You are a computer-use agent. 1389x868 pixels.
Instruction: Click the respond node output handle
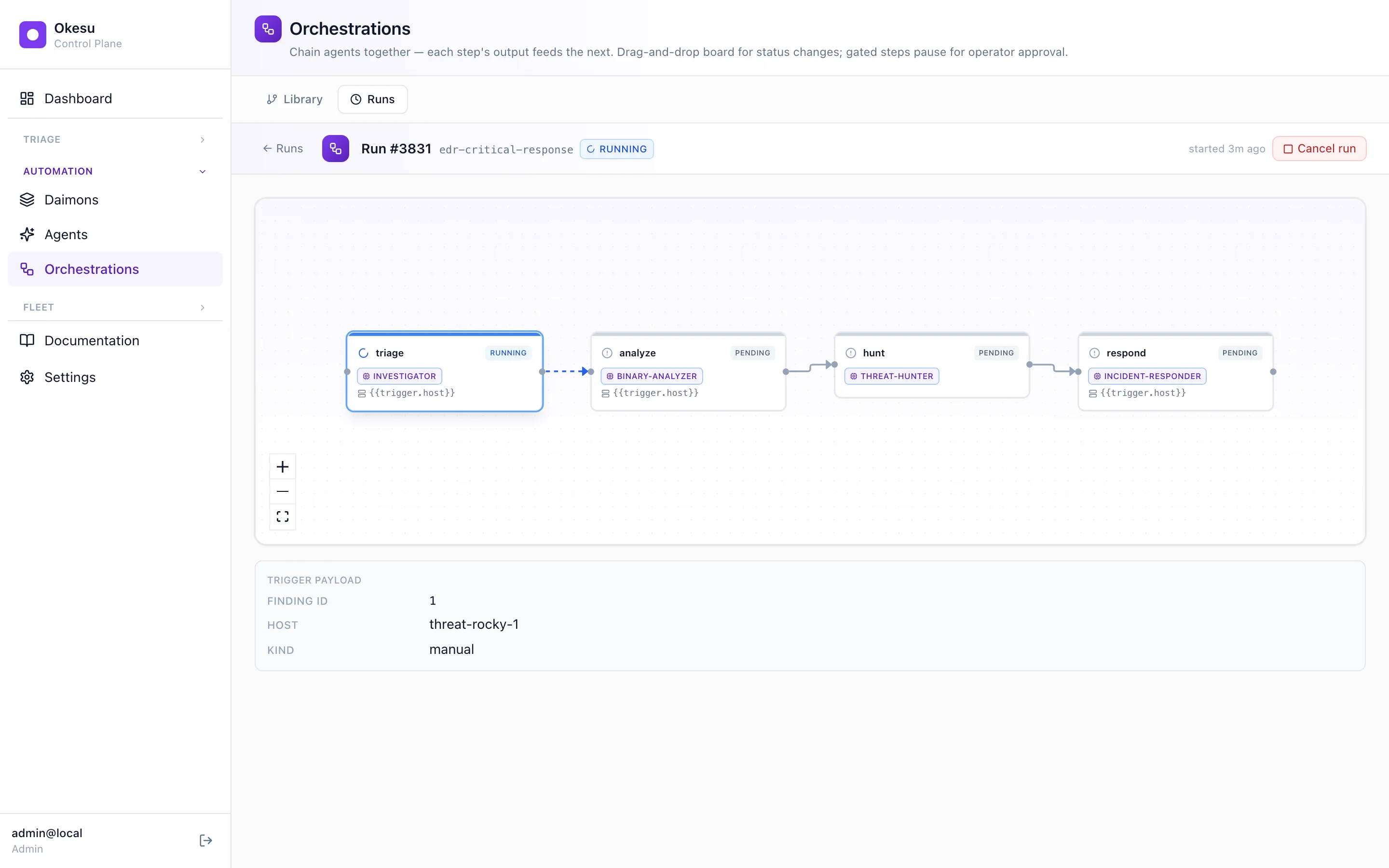pos(1273,371)
